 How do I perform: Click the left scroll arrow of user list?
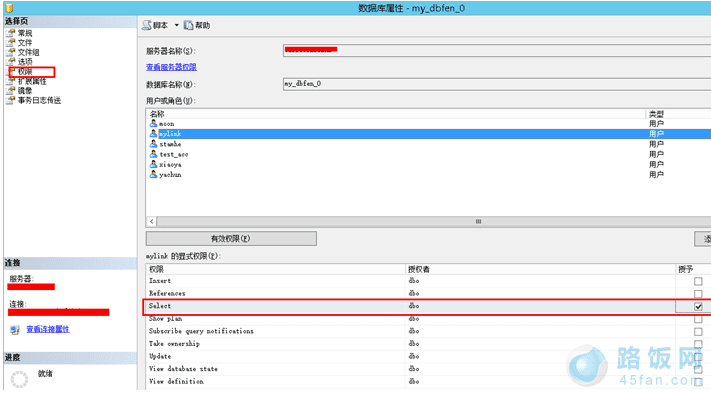click(x=151, y=222)
